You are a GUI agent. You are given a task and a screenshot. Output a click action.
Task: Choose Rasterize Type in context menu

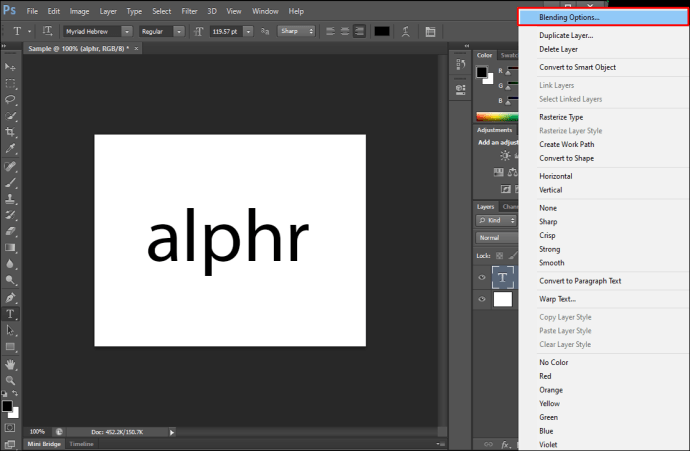(561, 117)
